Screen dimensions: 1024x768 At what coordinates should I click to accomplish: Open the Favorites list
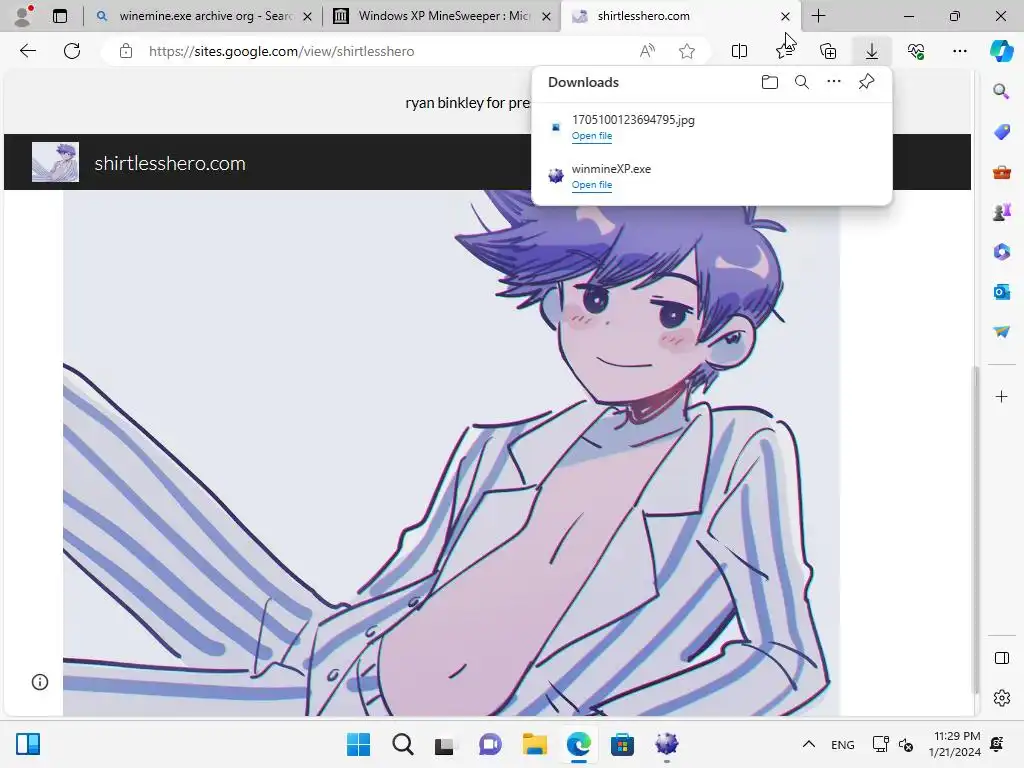pos(784,51)
